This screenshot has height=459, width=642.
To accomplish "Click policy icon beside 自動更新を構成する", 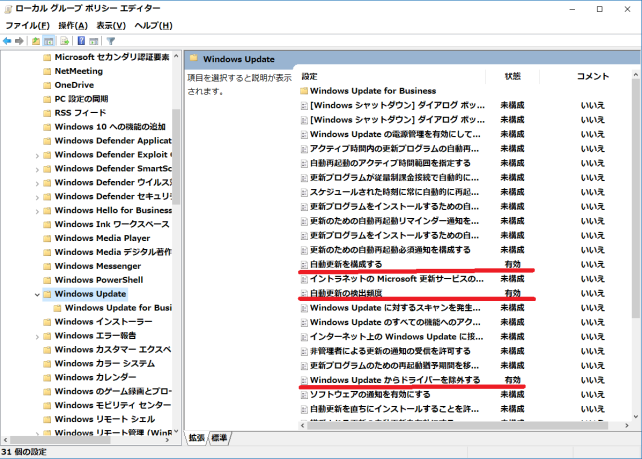I will (304, 265).
